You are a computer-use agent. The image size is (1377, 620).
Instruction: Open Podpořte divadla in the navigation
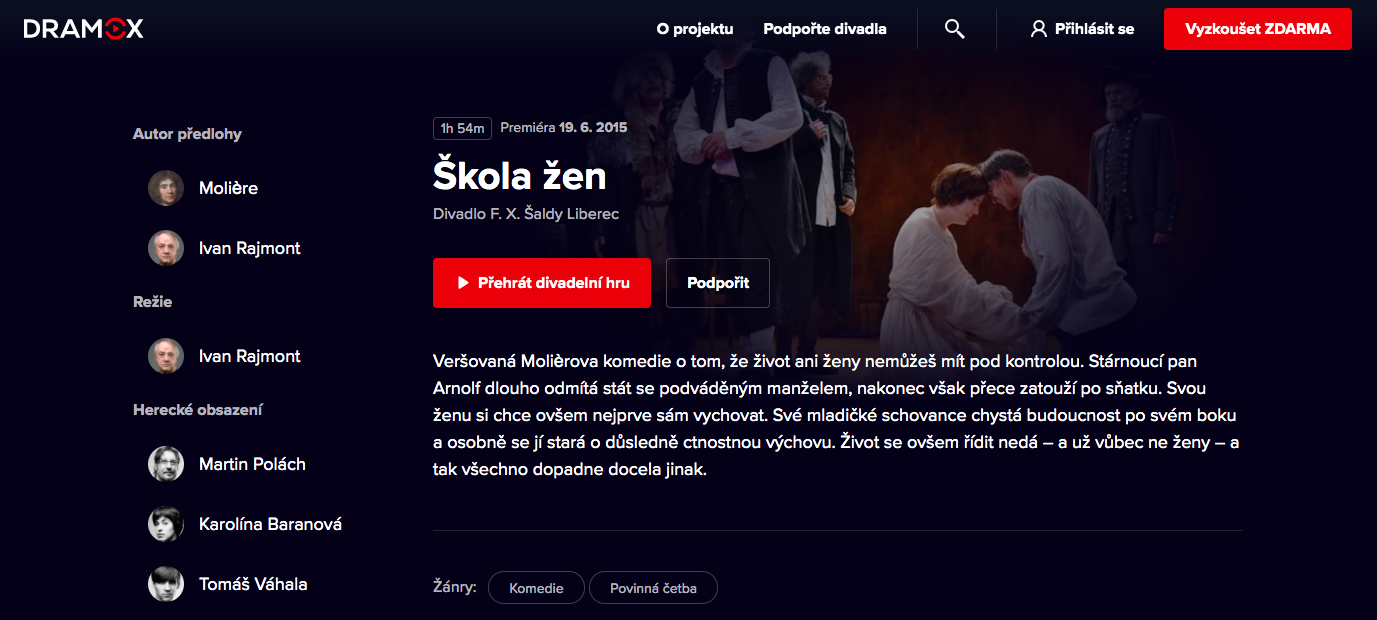[x=825, y=29]
